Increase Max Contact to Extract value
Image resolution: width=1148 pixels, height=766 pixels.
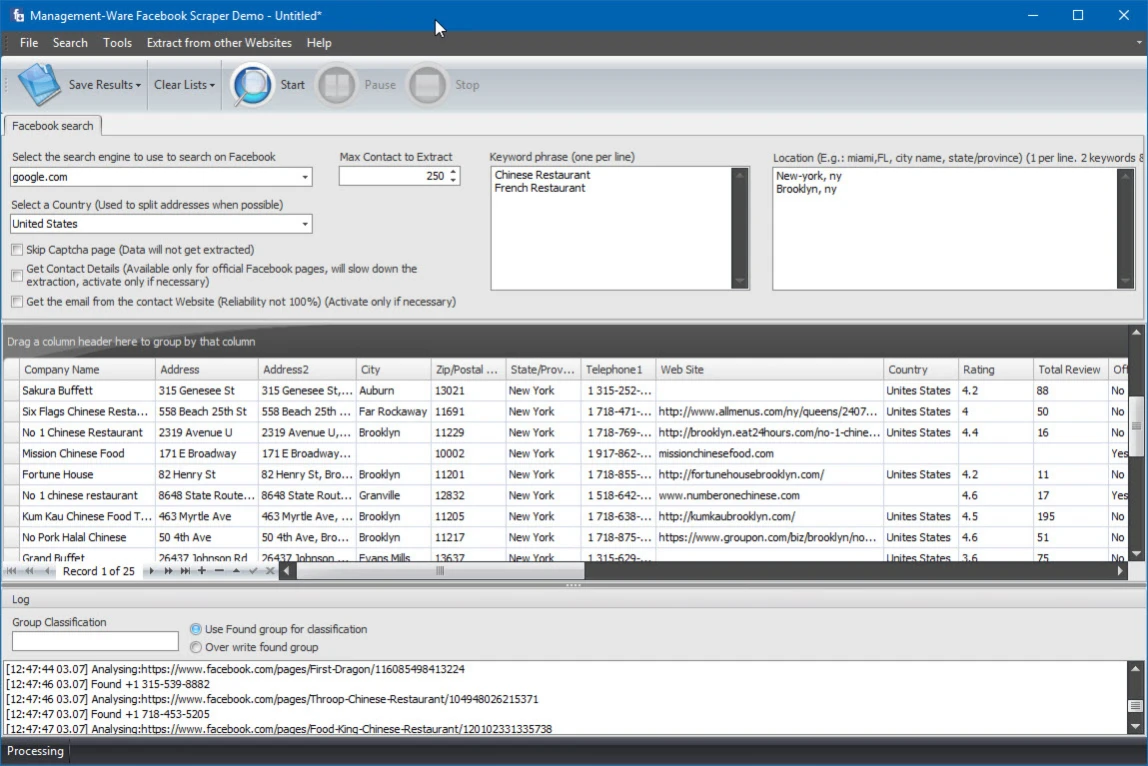453,172
